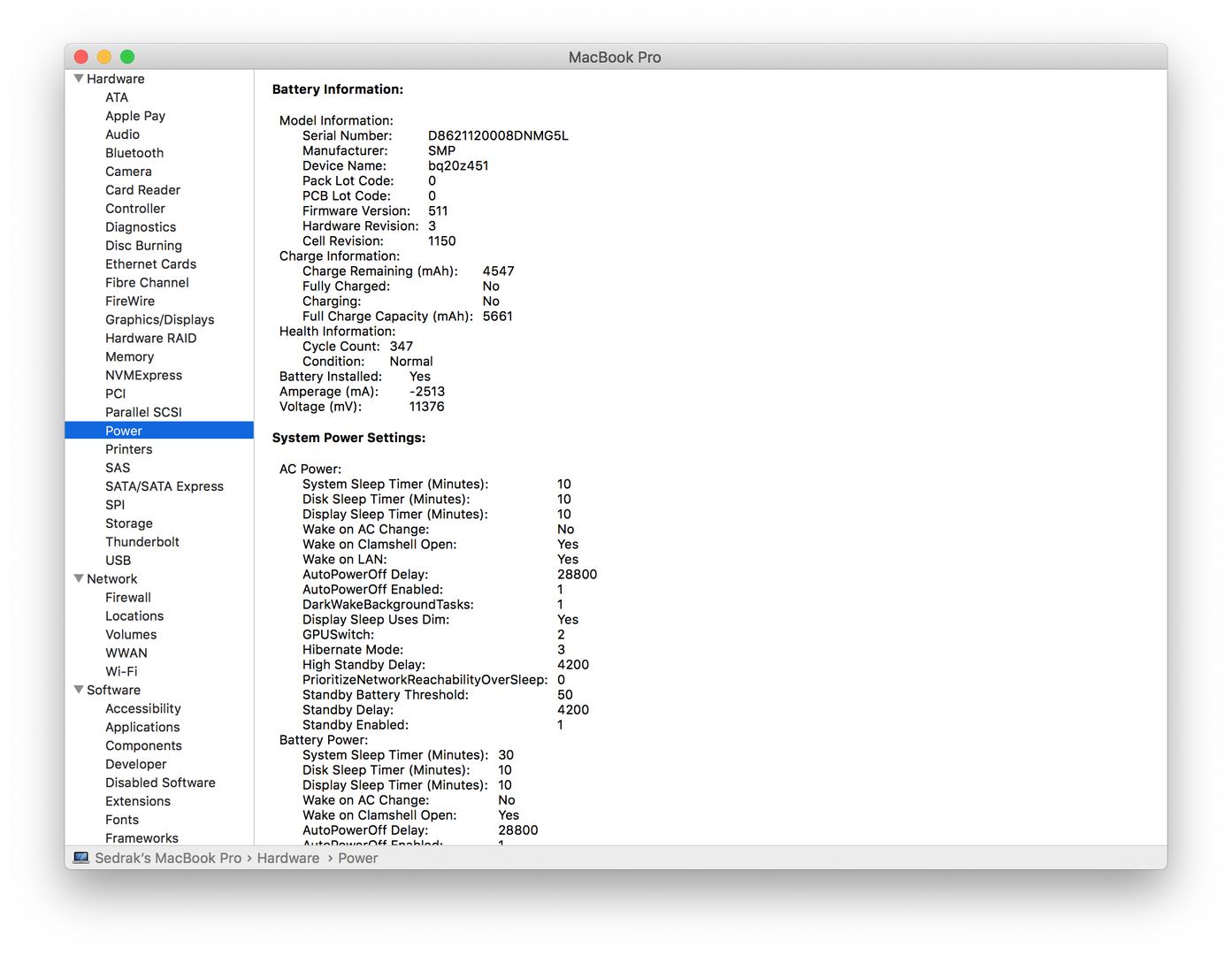This screenshot has height=955, width=1232.
Task: Select Controller in the sidebar
Action: click(135, 209)
